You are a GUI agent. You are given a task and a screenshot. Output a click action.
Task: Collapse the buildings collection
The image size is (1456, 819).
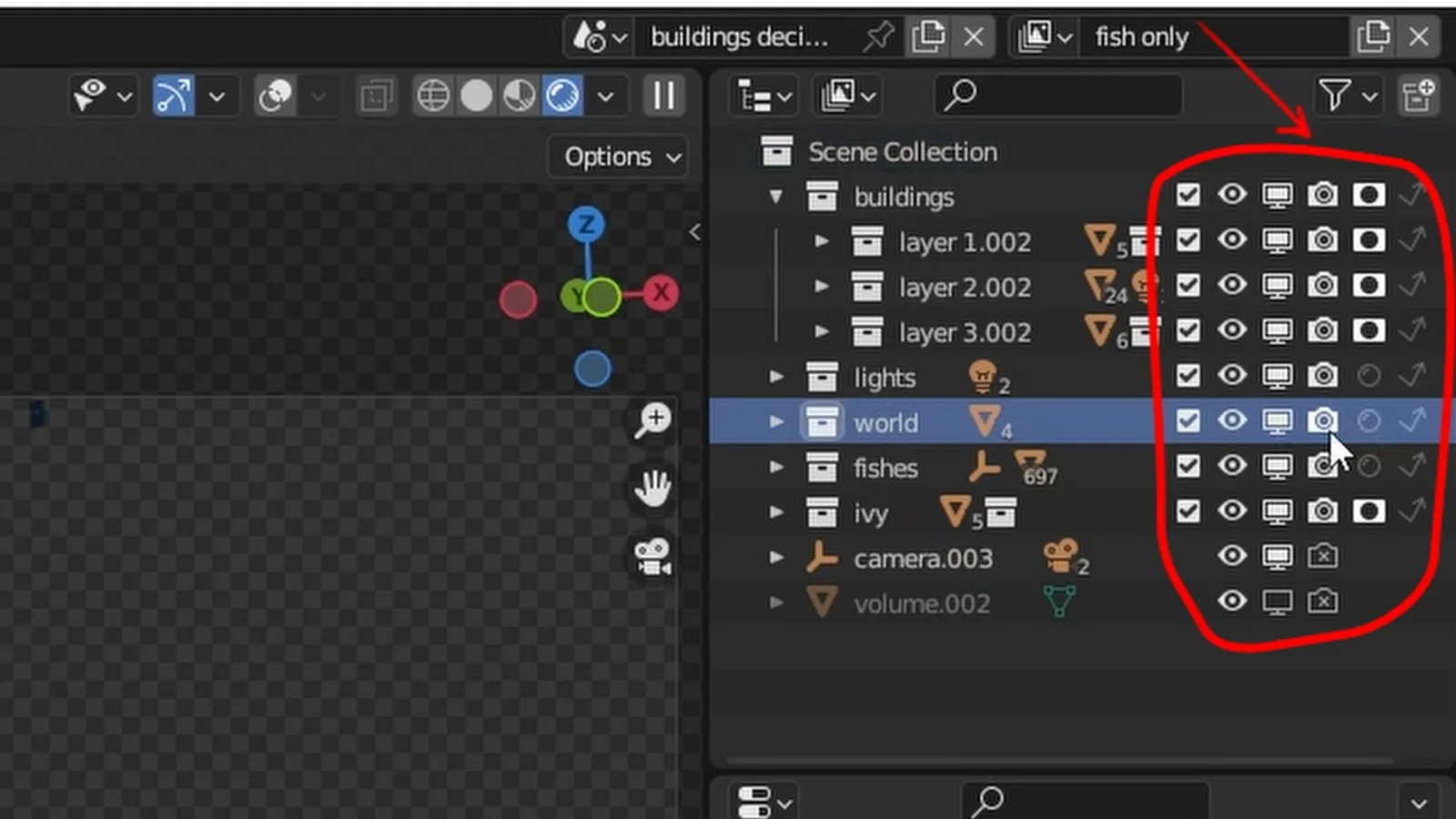[x=776, y=197]
